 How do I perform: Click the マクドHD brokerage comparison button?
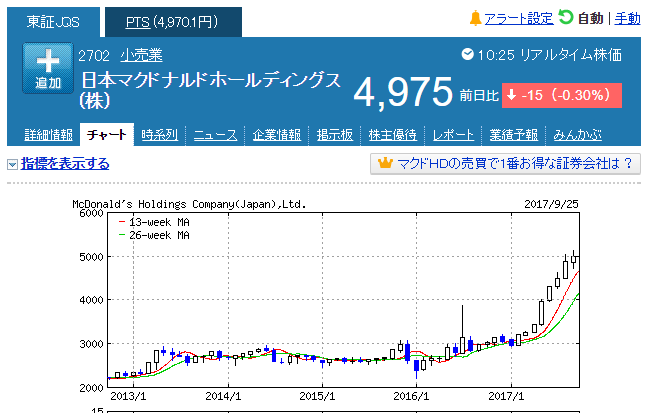[x=505, y=164]
